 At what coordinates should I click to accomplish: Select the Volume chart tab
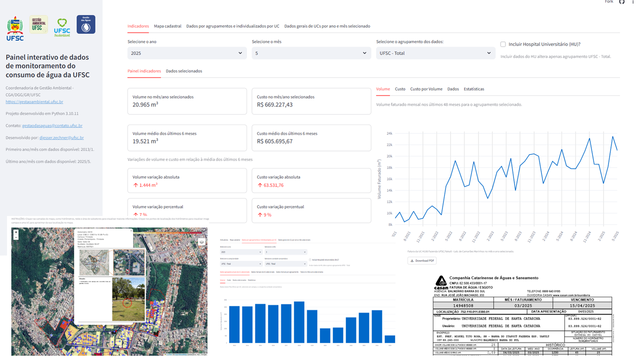coord(383,89)
